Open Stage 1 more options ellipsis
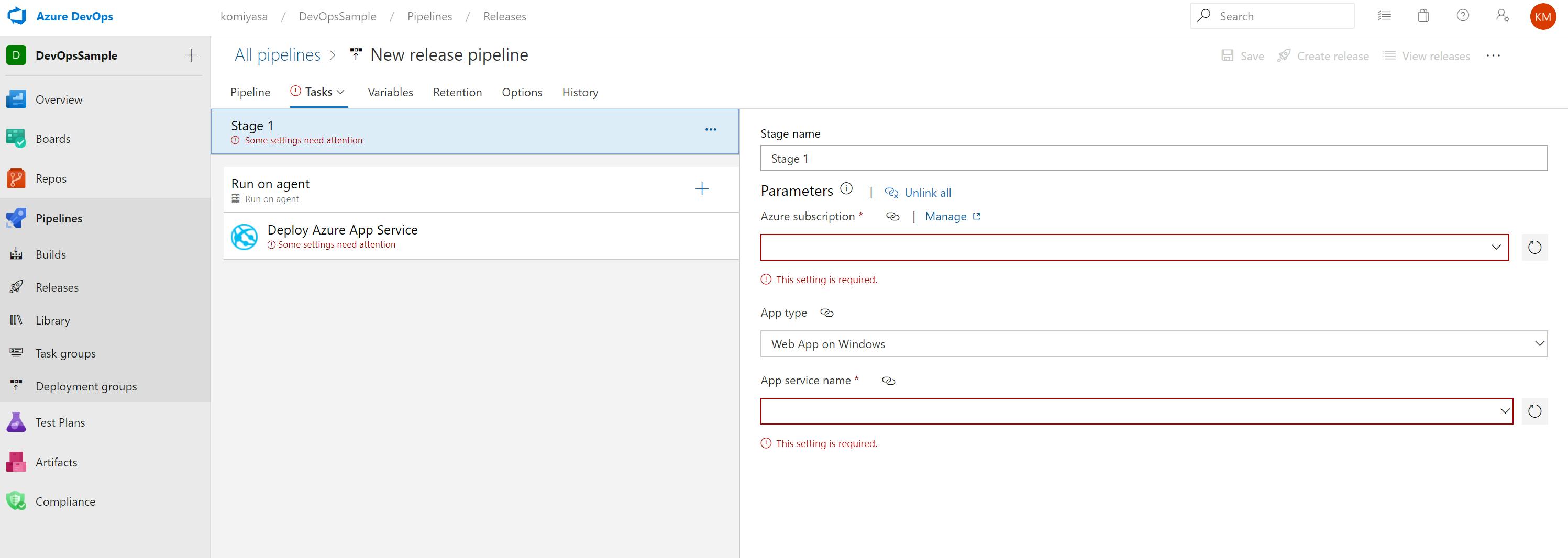This screenshot has width=1568, height=558. [x=710, y=130]
